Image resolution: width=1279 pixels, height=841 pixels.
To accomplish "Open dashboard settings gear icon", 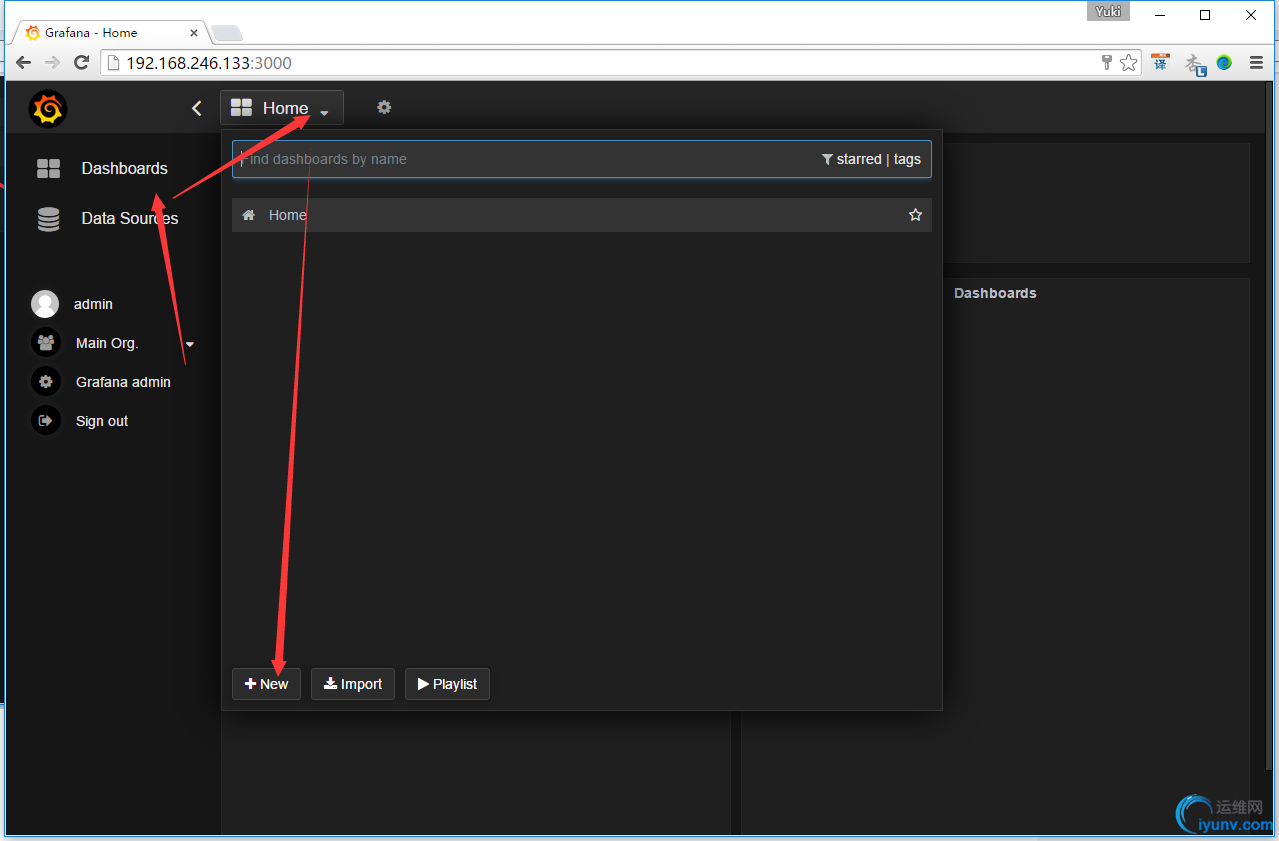I will [384, 107].
